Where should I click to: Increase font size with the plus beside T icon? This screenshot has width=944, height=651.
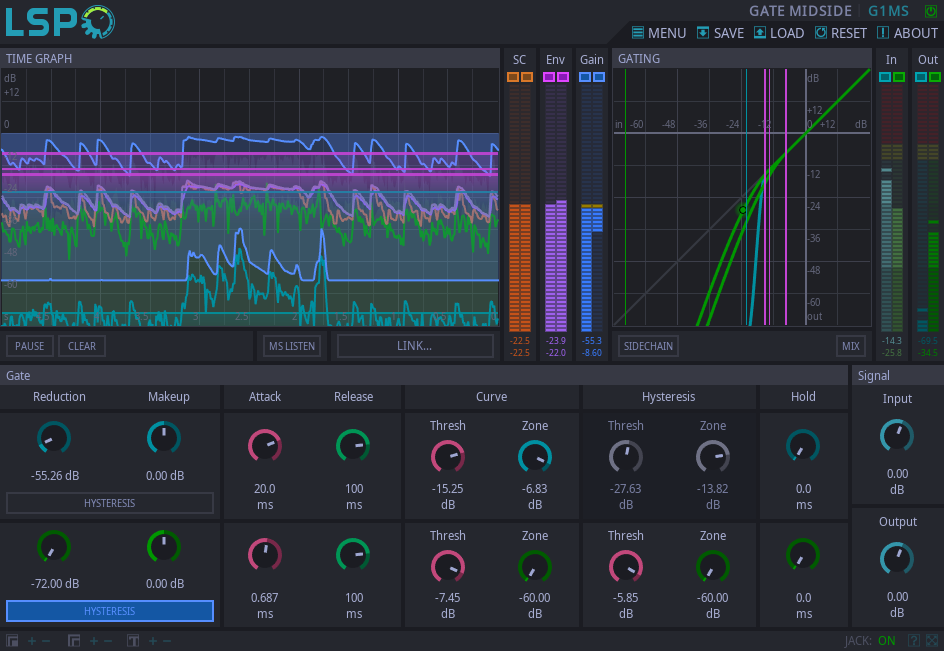(153, 641)
